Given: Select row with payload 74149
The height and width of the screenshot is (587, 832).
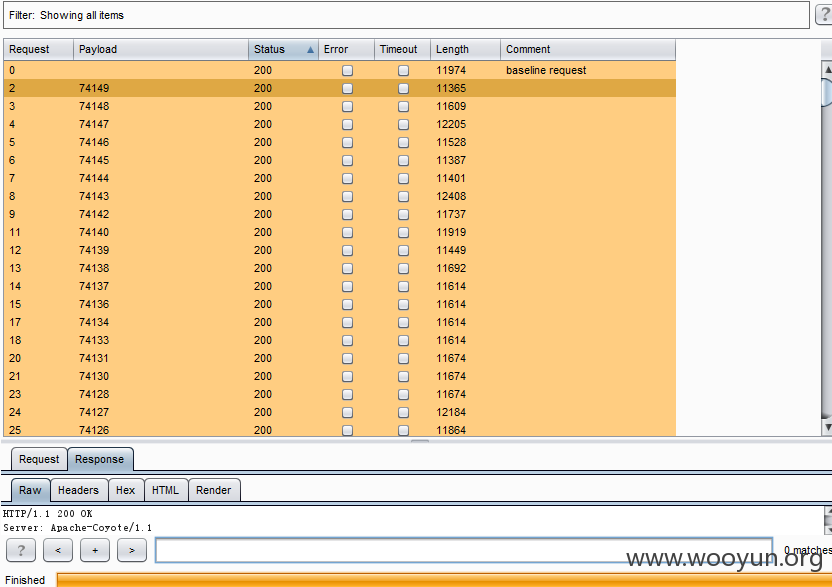Looking at the screenshot, I should [x=340, y=88].
